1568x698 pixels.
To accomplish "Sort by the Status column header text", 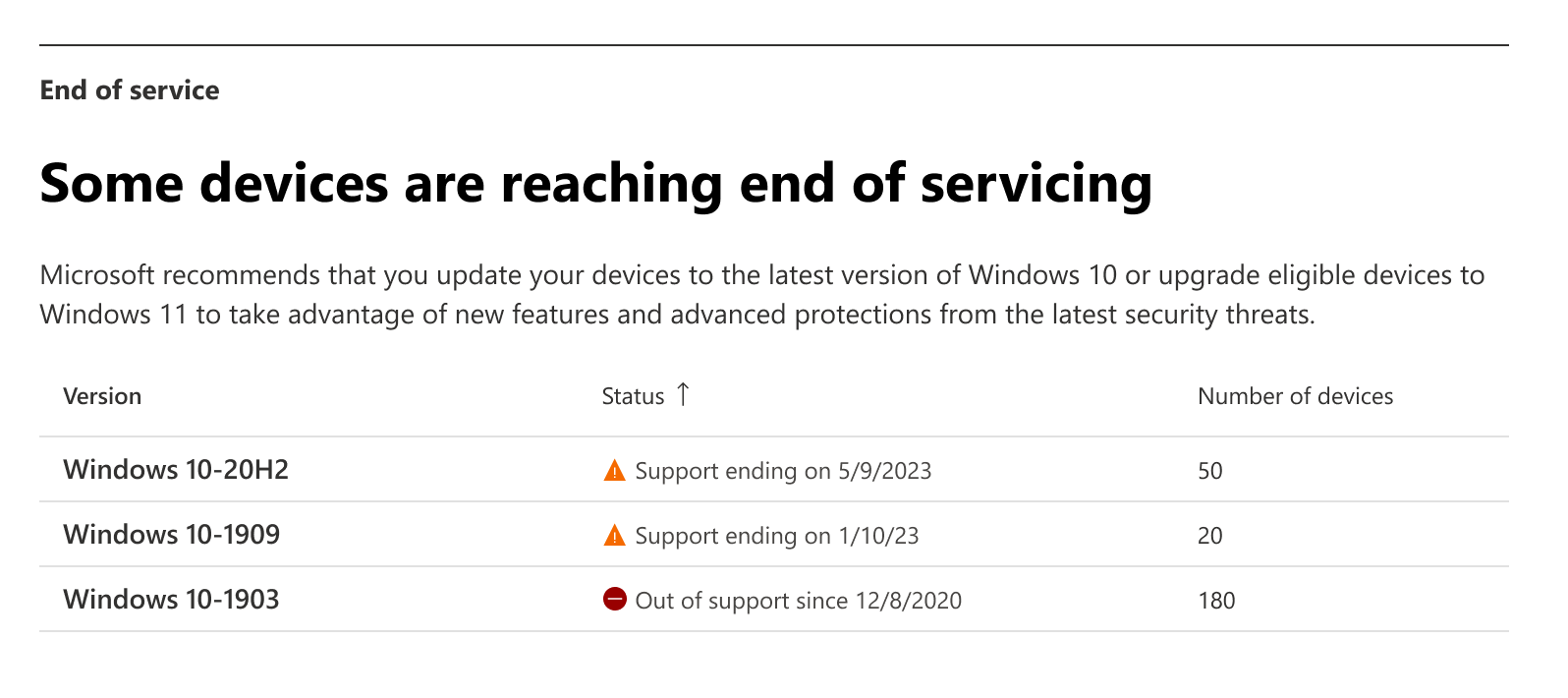I will [633, 396].
